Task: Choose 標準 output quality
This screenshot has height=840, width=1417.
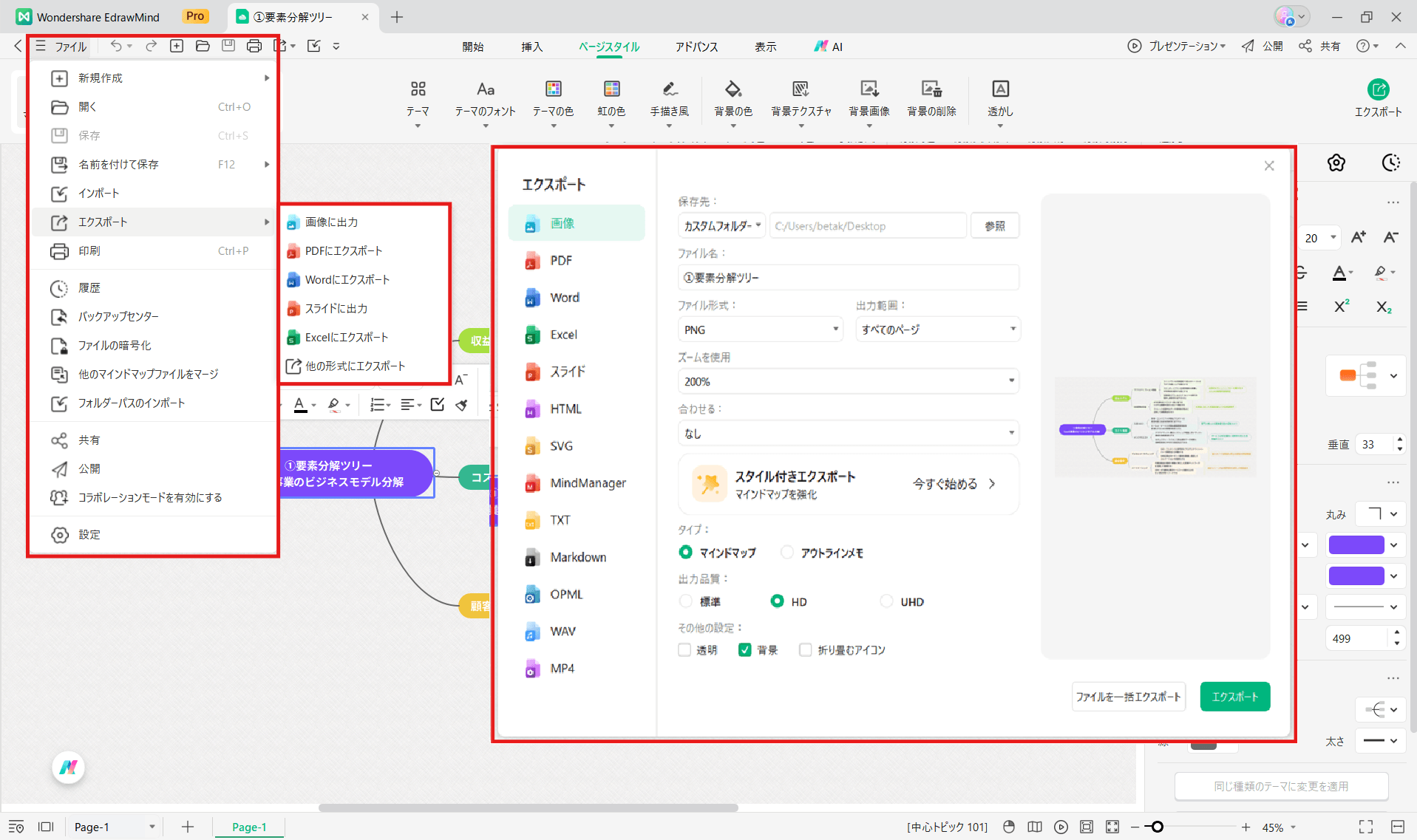Action: [686, 601]
